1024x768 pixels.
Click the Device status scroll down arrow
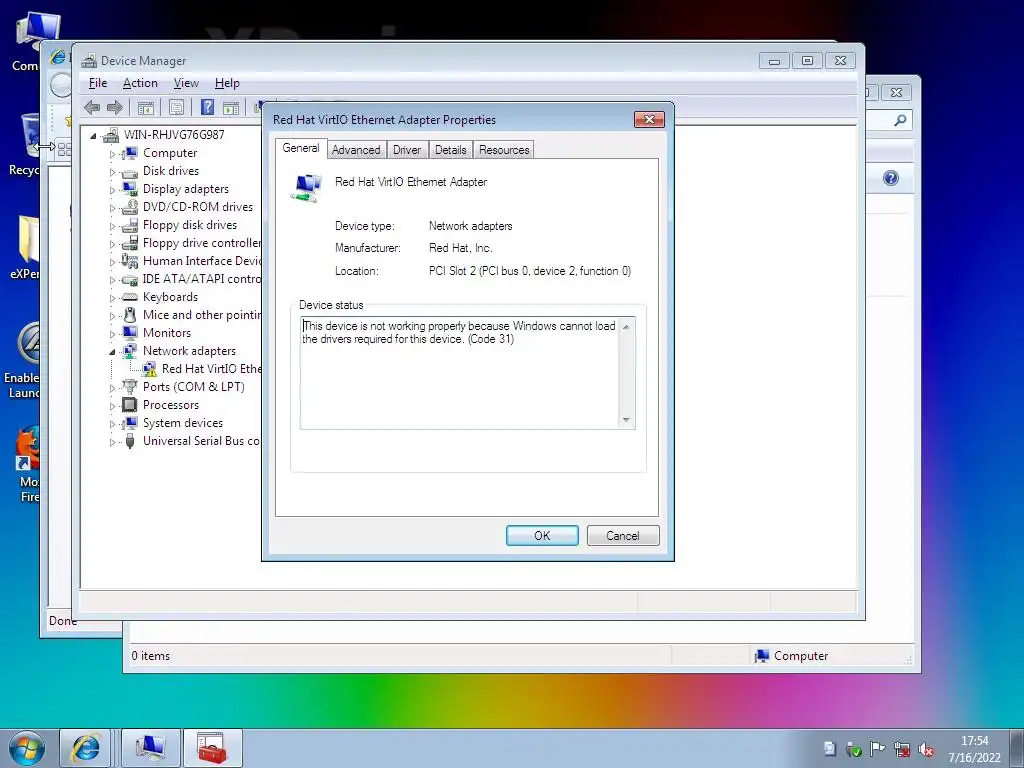626,420
